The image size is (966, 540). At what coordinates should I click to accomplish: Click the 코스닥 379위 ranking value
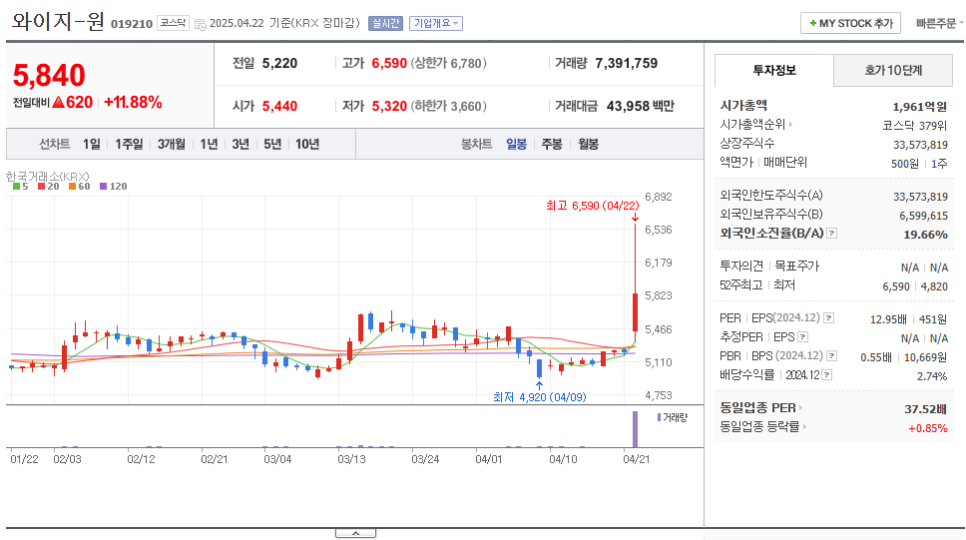pos(915,126)
